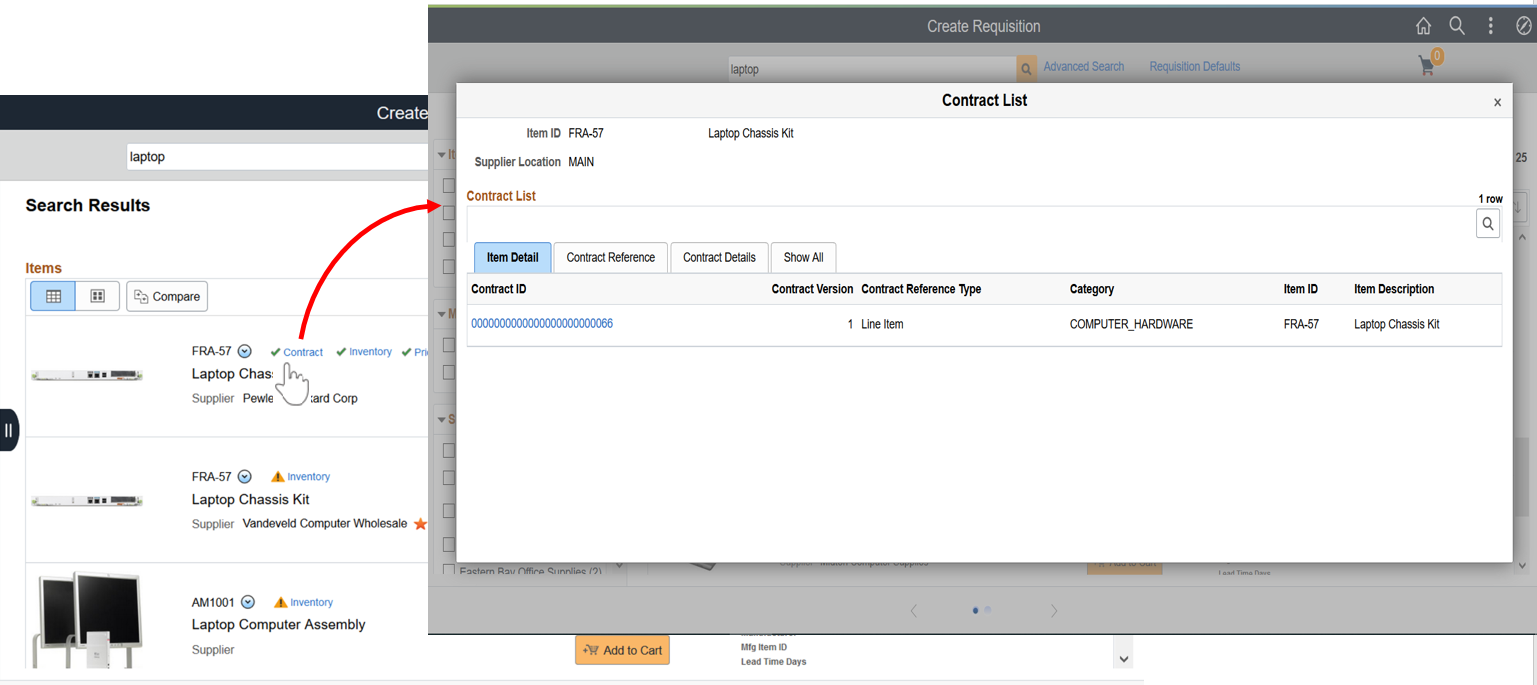Click the Contract Version column header

click(x=812, y=289)
